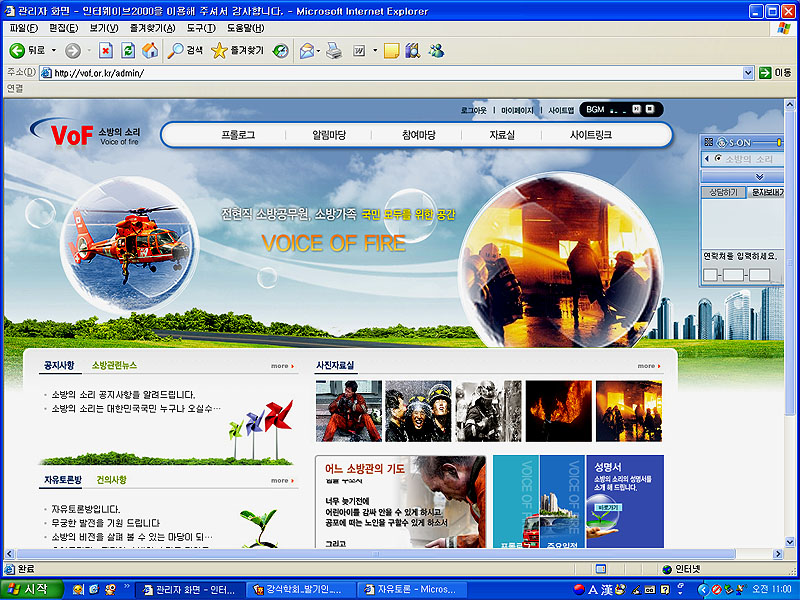Open the Mail envelope icon
This screenshot has width=800, height=600.
click(x=306, y=51)
